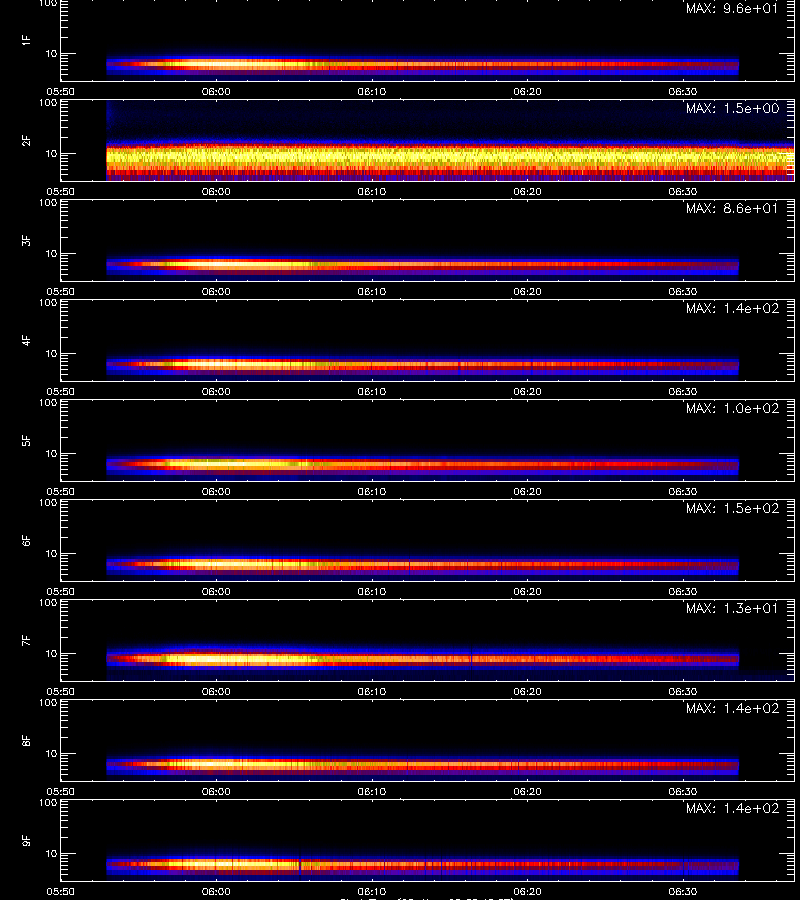Screen dimensions: 800x900
Task: Select the MAX: 1.5e+00 readout in panel 2F
Action: (732, 108)
